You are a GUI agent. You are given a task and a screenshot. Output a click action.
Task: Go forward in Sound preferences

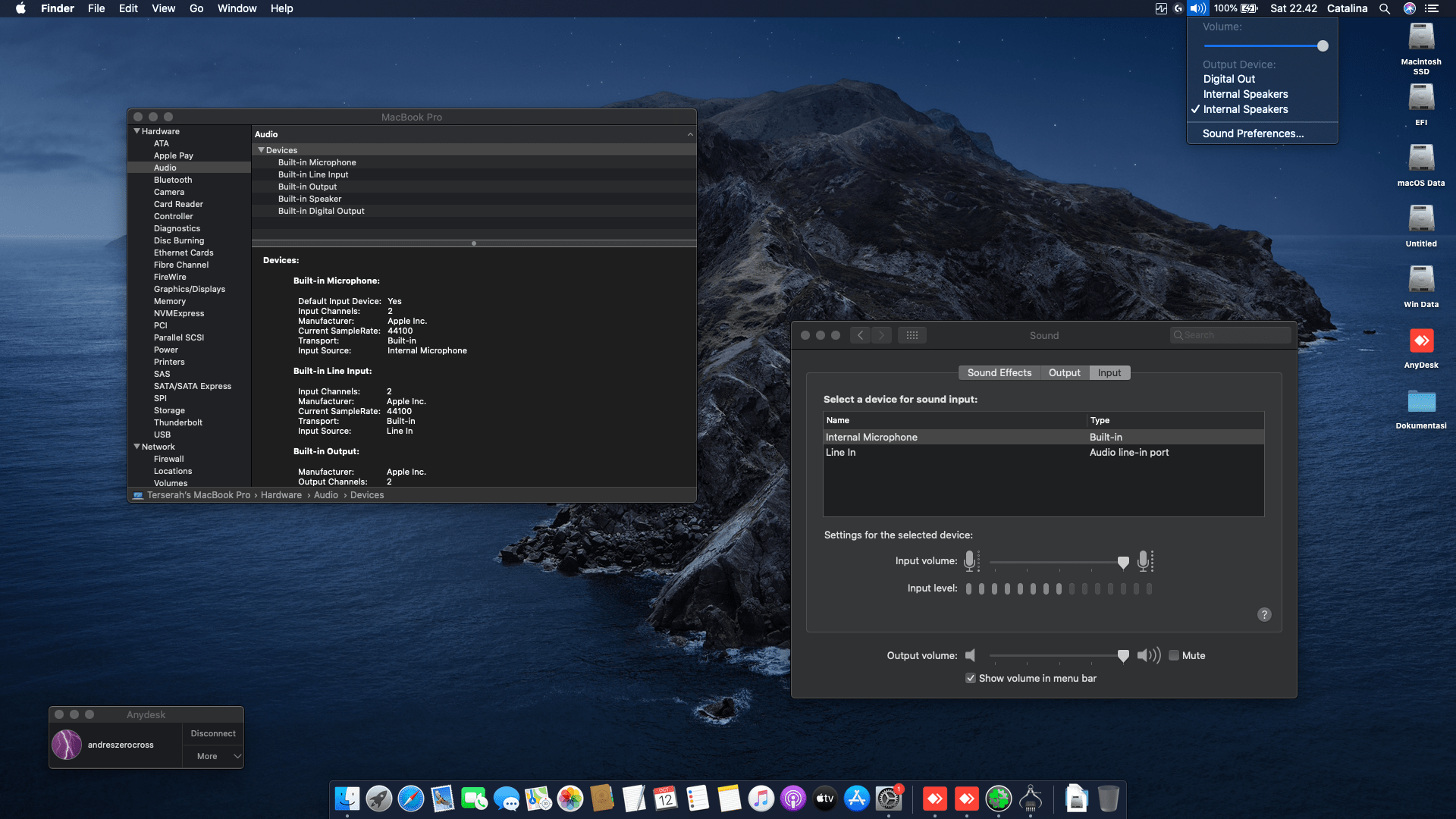tap(881, 335)
